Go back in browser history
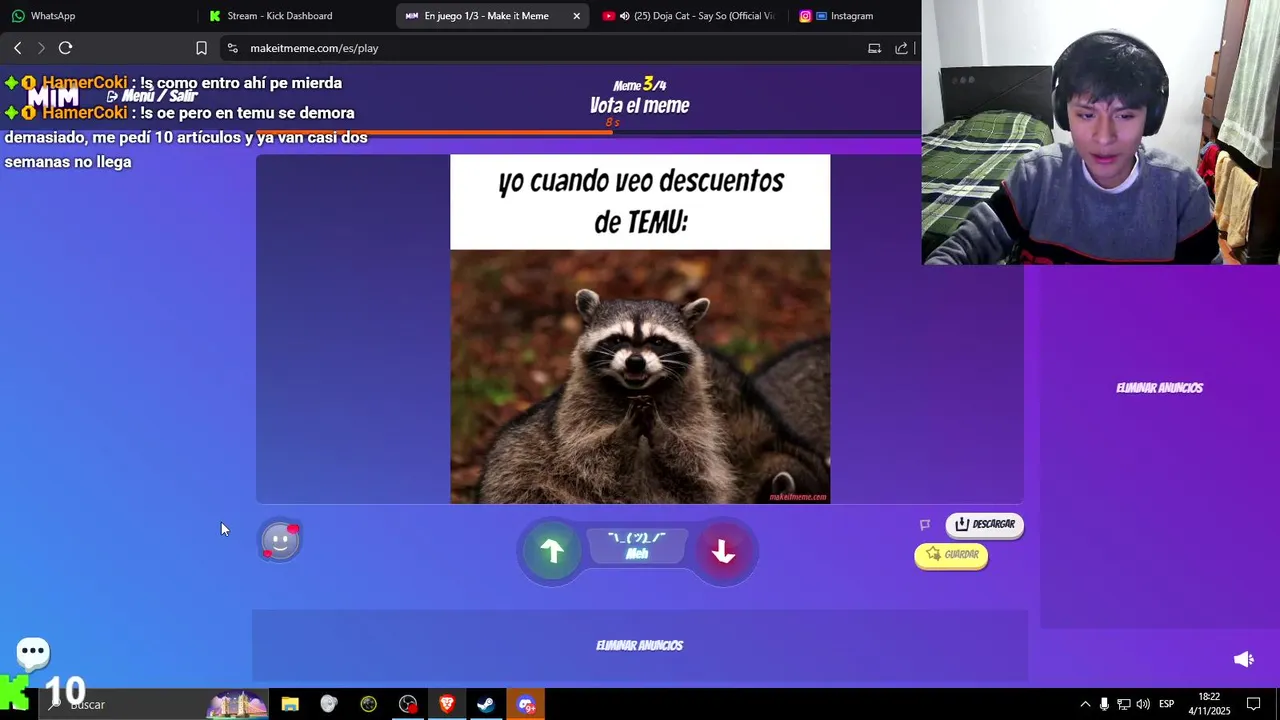This screenshot has height=720, width=1280. click(17, 48)
